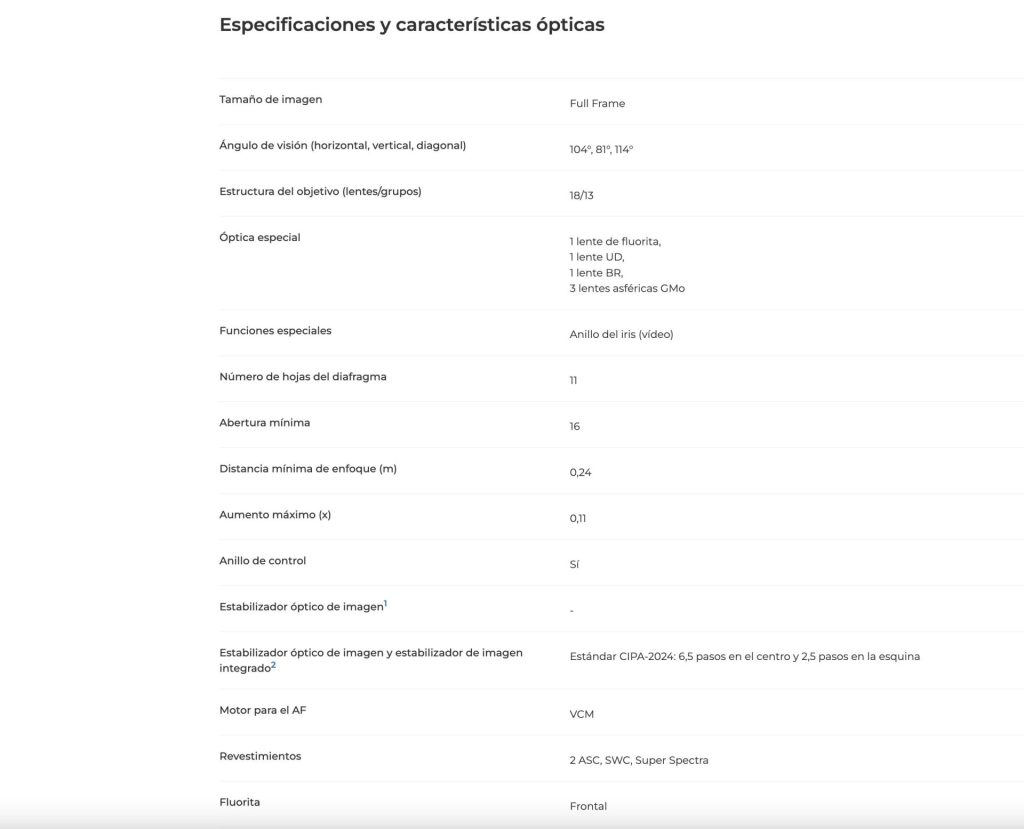1024x829 pixels.
Task: Click footnote 2 superscript after integrado
Action: (274, 665)
